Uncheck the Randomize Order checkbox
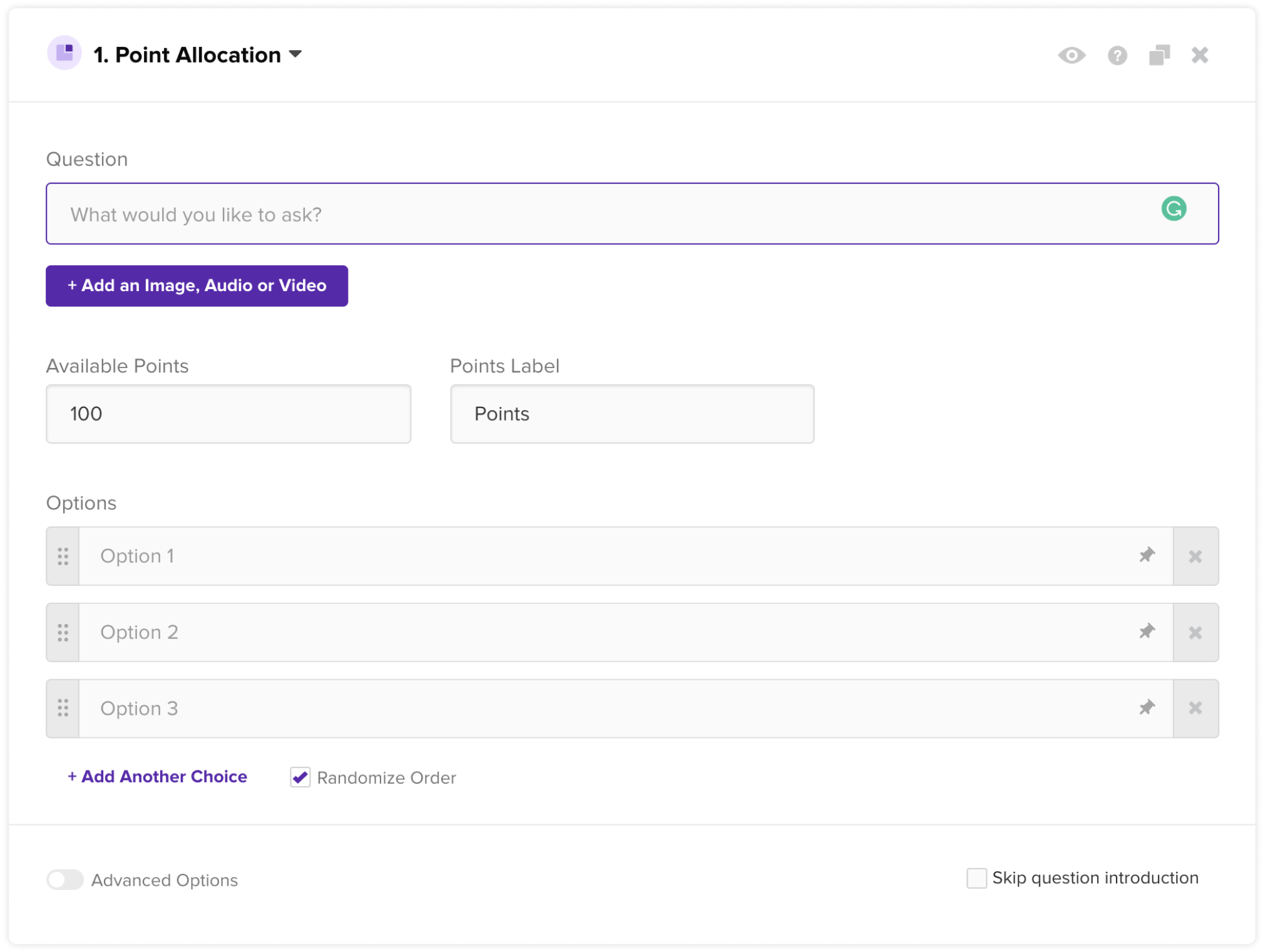Viewport: 1263px width, 952px height. point(300,777)
